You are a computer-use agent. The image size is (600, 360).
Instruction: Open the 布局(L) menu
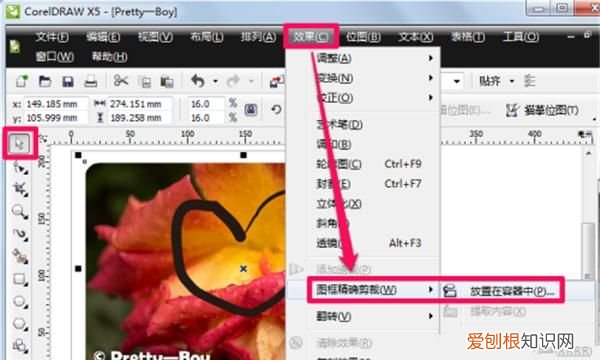click(x=207, y=37)
